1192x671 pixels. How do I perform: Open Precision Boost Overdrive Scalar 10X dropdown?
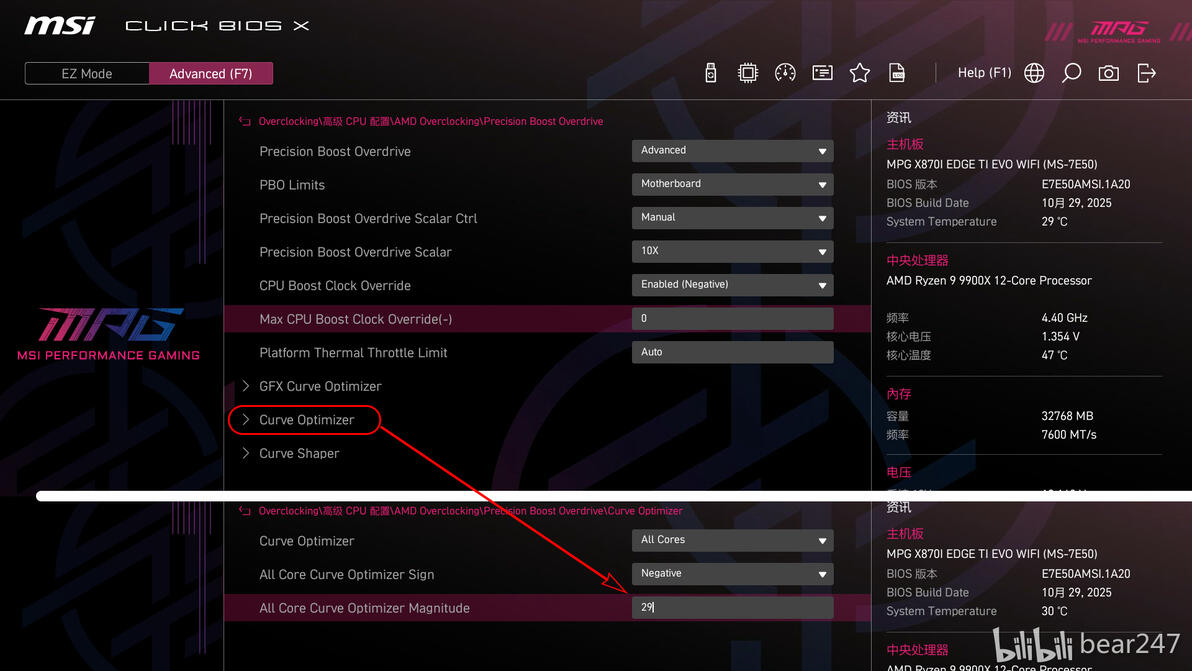(x=732, y=251)
